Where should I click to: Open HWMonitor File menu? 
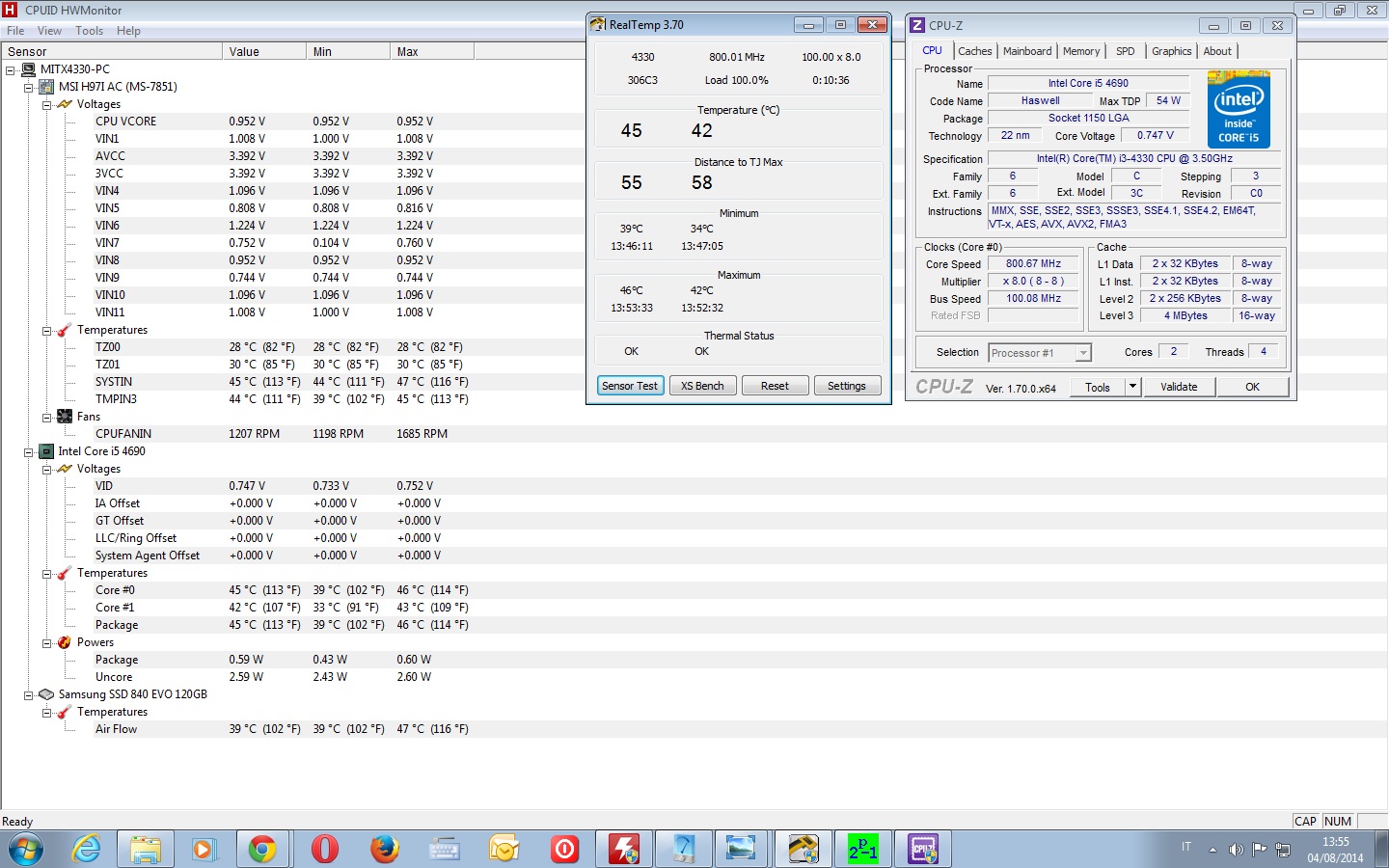[x=15, y=31]
